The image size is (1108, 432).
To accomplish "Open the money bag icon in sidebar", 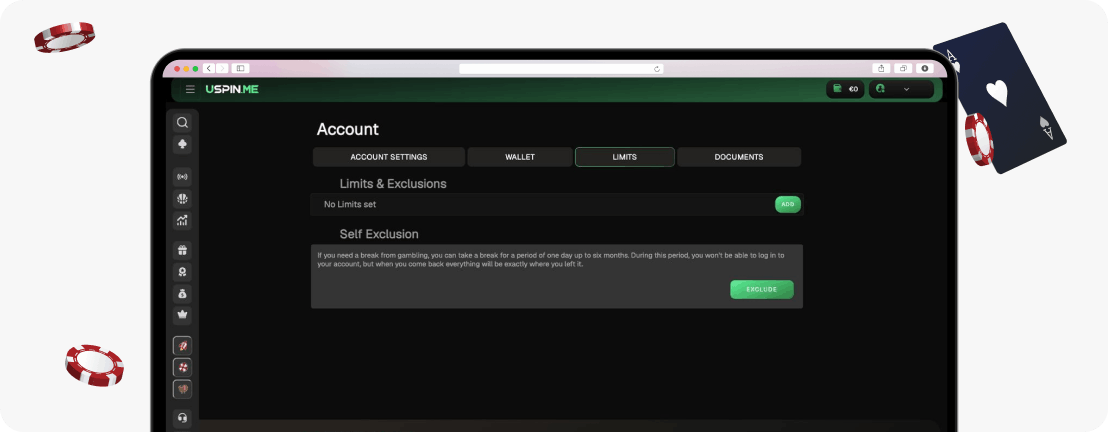I will [x=182, y=294].
